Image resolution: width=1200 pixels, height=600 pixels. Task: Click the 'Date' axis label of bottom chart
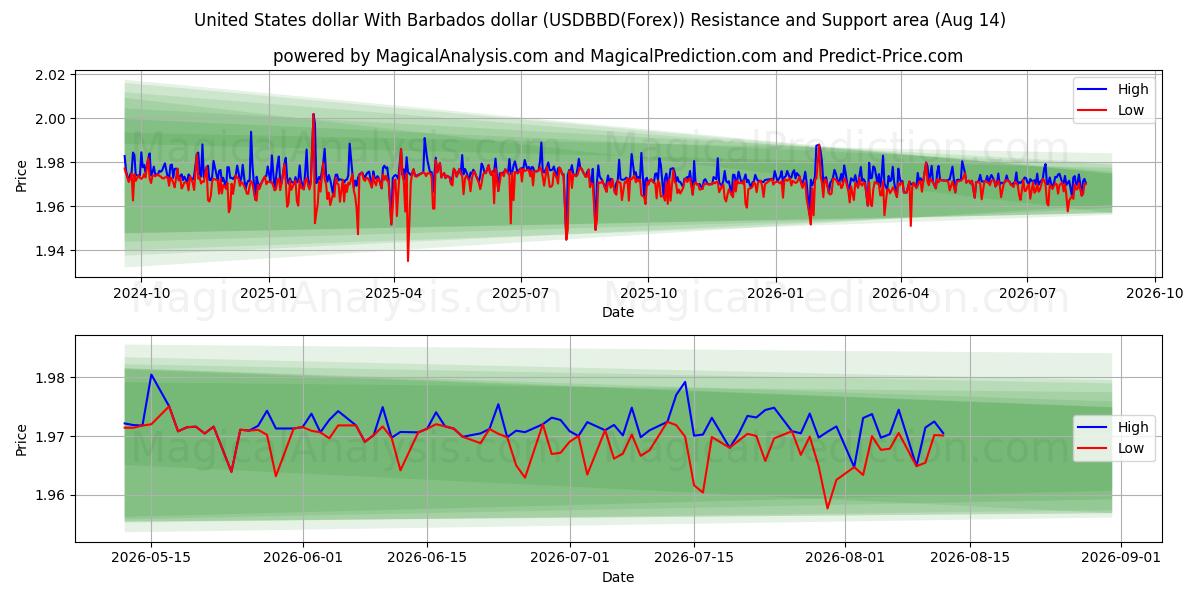tap(618, 577)
